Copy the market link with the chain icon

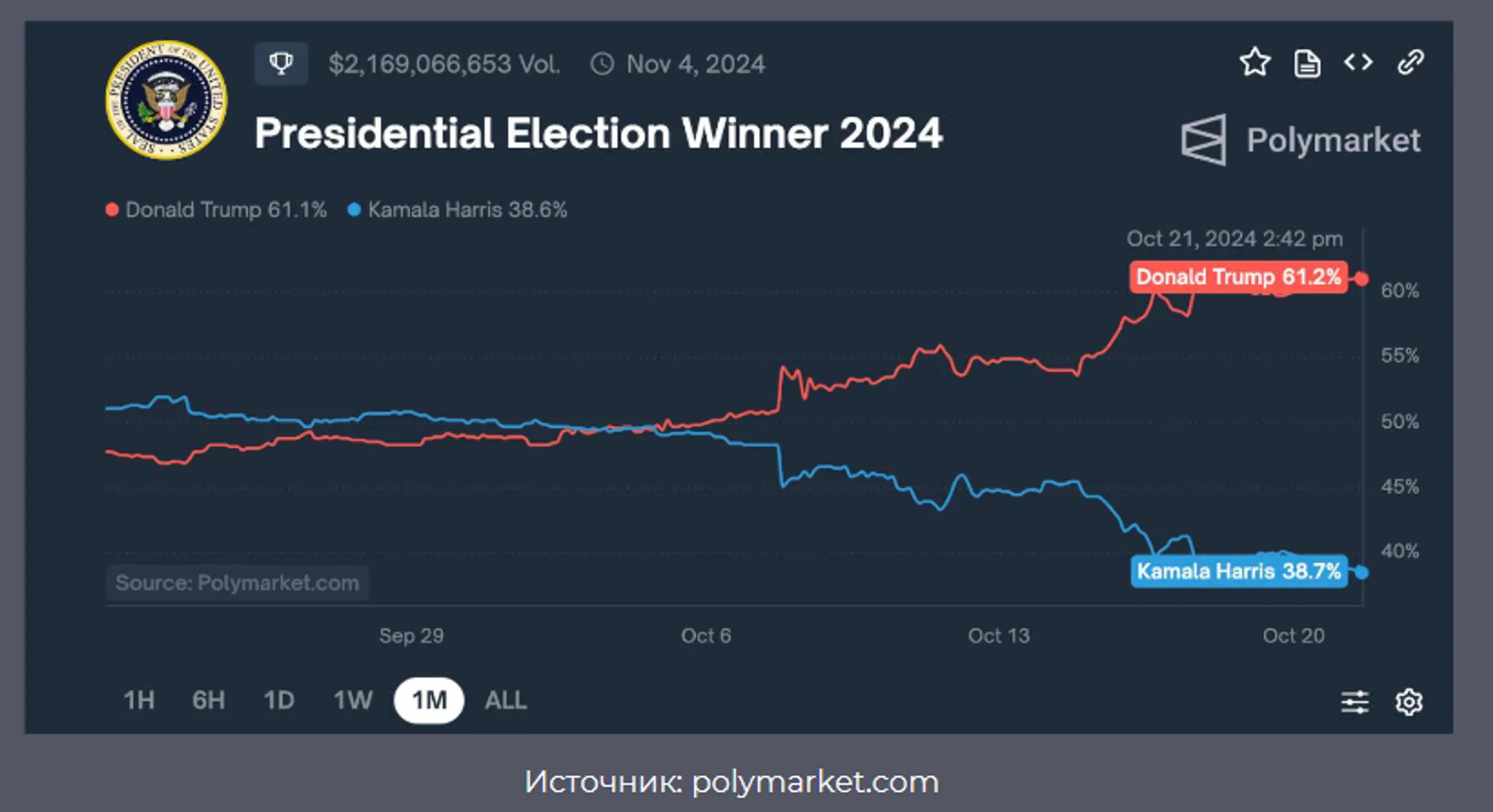click(1410, 62)
